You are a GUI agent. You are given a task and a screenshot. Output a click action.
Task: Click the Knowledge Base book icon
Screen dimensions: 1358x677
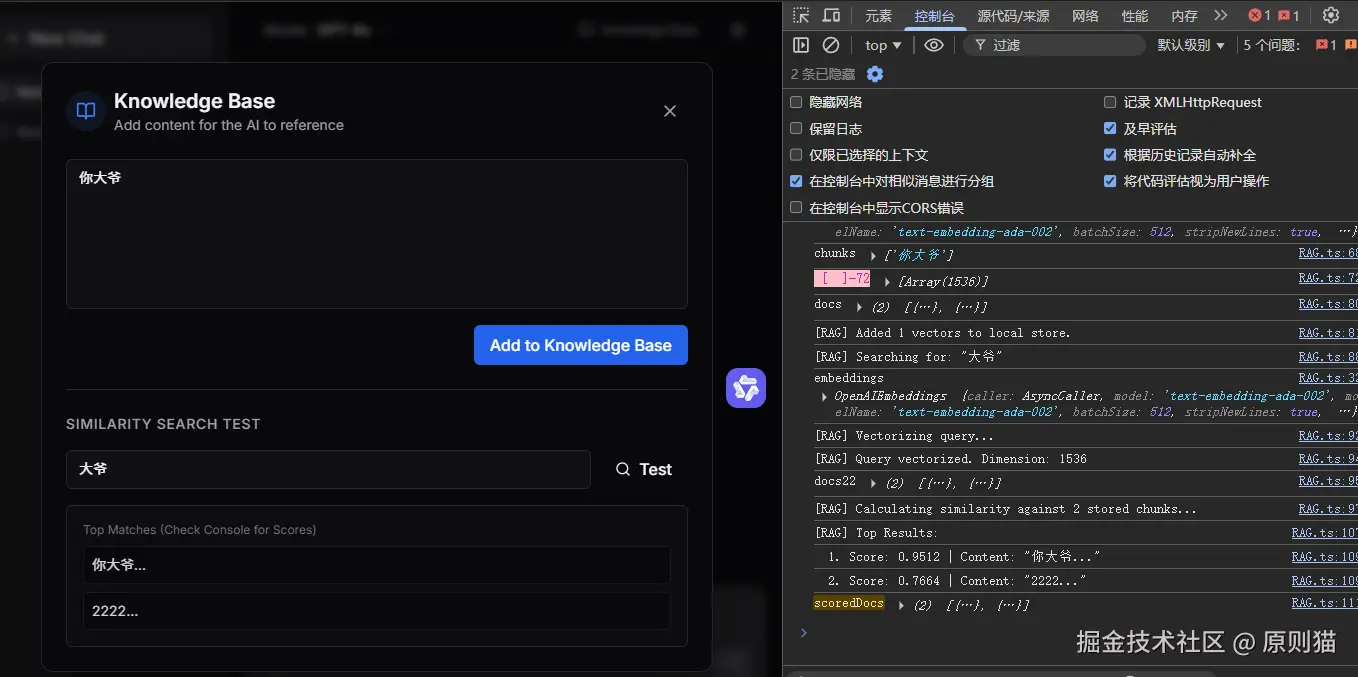coord(86,111)
